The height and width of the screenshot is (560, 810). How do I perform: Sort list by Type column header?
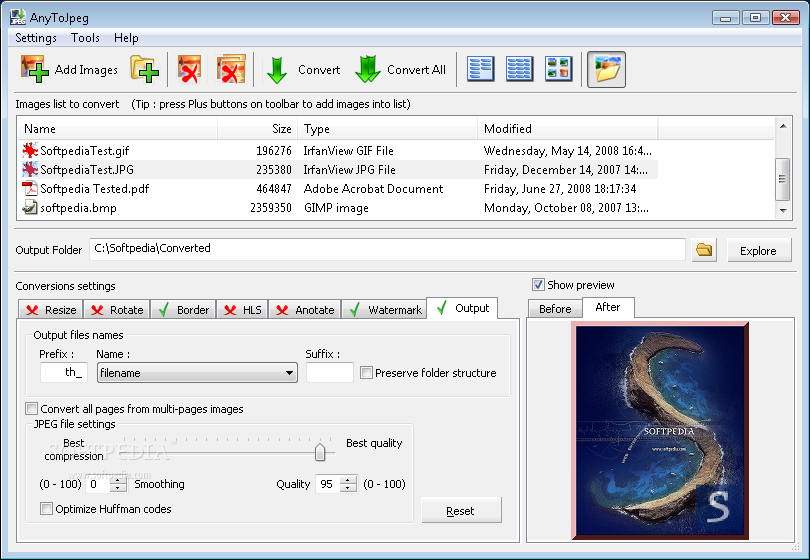pos(387,129)
